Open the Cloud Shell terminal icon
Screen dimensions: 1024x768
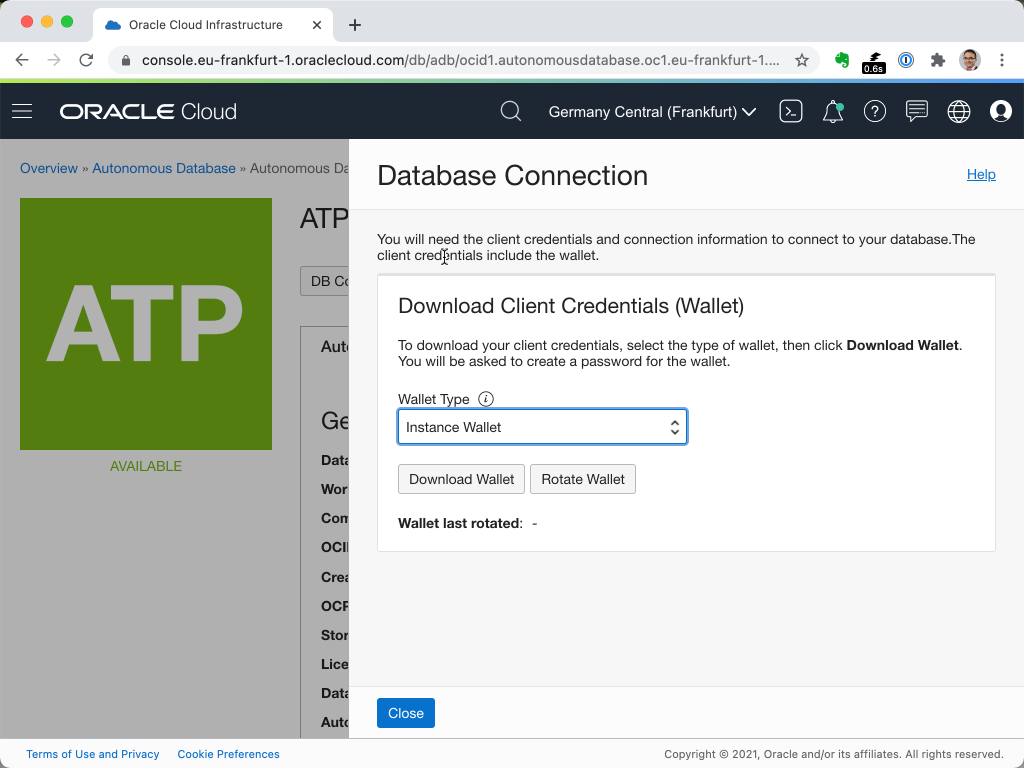click(791, 111)
